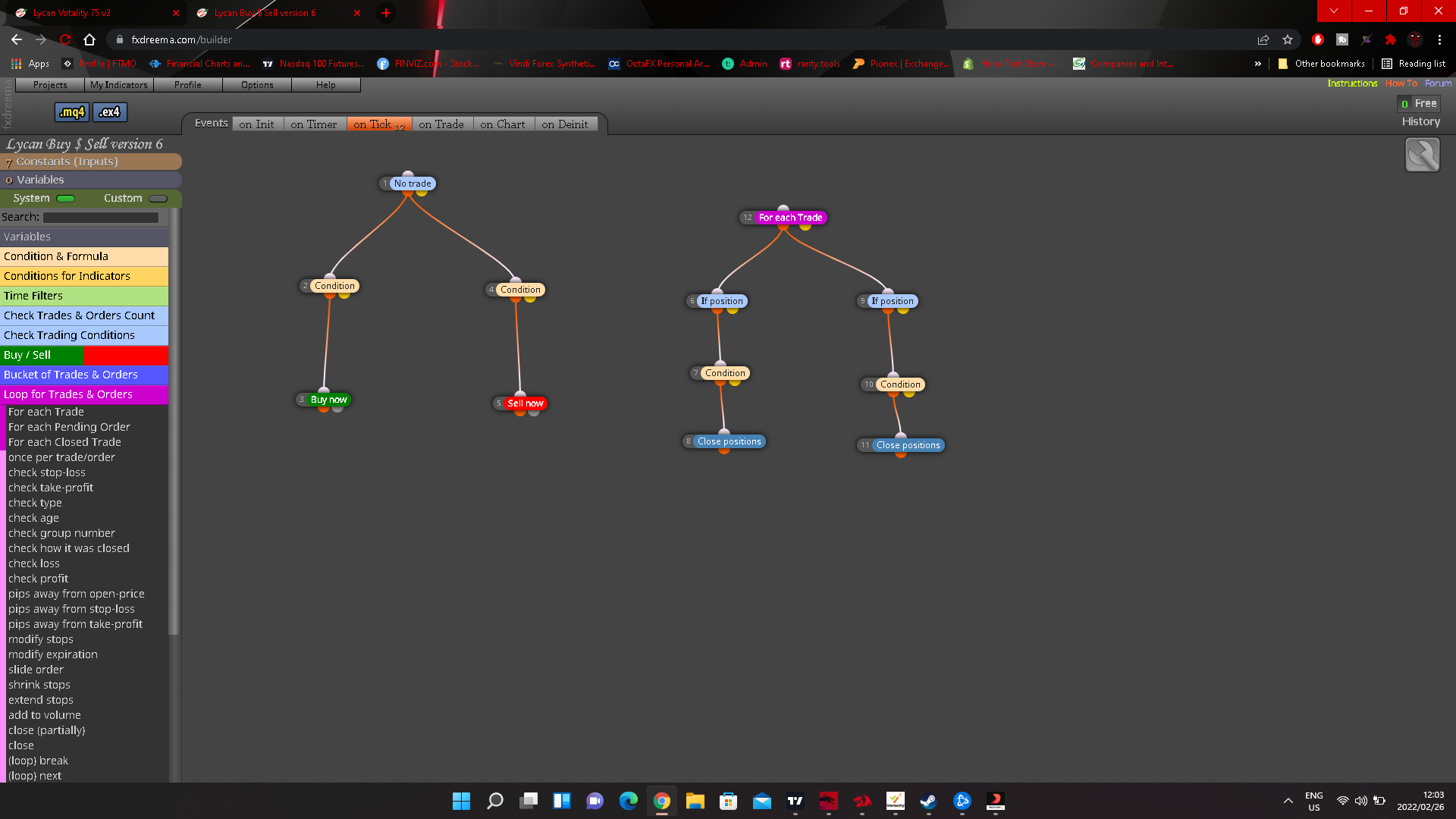Select the For each Trade block
The width and height of the screenshot is (1456, 819).
pyautogui.click(x=790, y=218)
